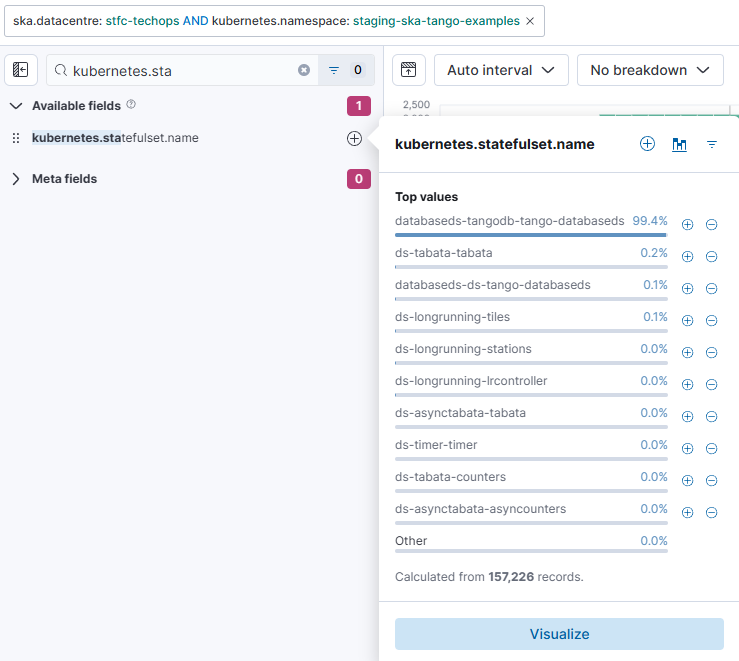Click the '157,226' records count
Viewport: 739px width, 661px height.
511,577
